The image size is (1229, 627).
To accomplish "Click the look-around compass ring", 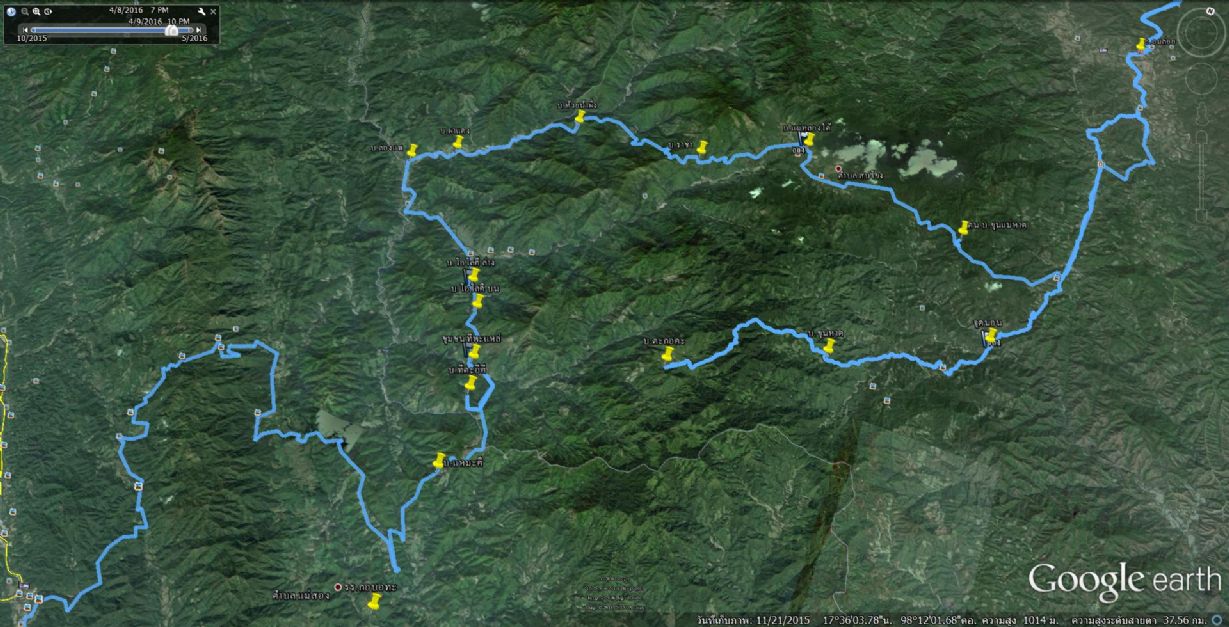I will pyautogui.click(x=1199, y=32).
